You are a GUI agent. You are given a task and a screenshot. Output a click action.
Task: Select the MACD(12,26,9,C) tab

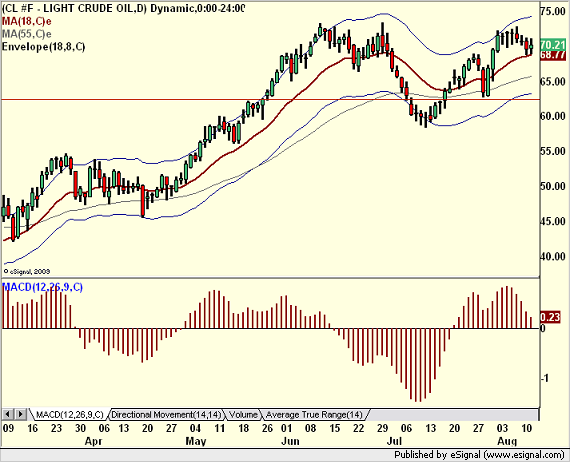(x=70, y=414)
